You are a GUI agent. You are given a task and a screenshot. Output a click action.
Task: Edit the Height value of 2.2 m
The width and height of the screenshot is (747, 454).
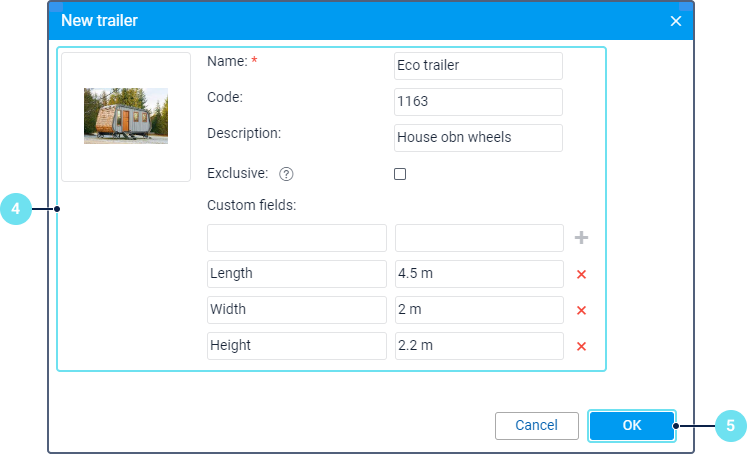coord(478,346)
